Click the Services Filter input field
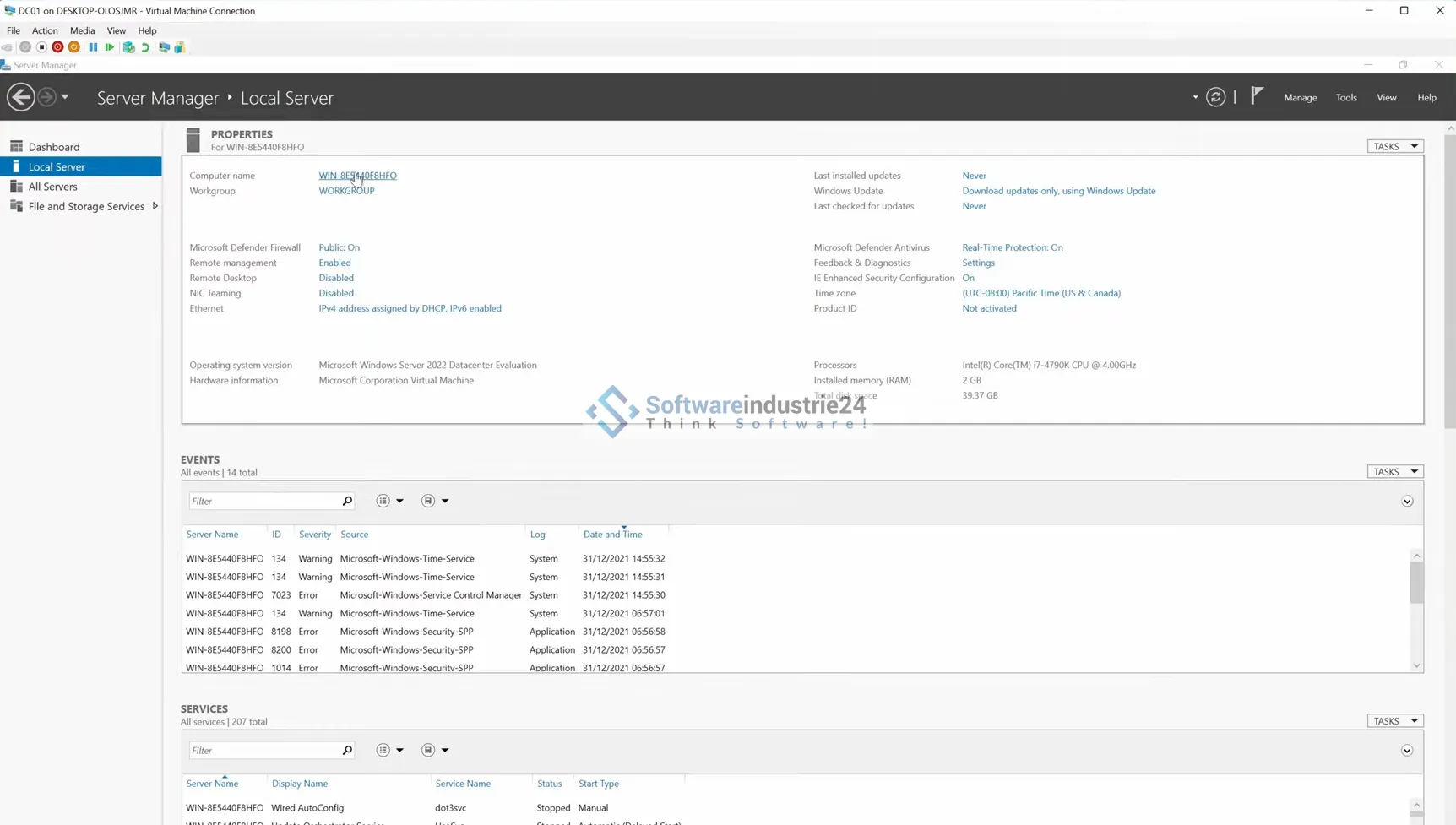The image size is (1456, 825). pos(264,750)
